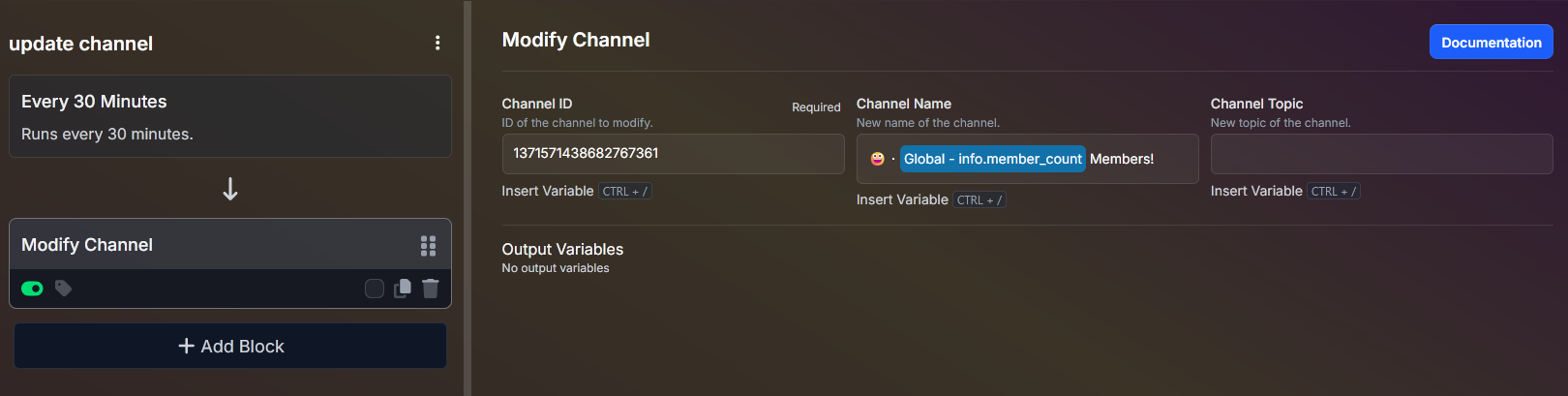Open the update channel three-dot menu
The image size is (1568, 396).
tap(437, 43)
